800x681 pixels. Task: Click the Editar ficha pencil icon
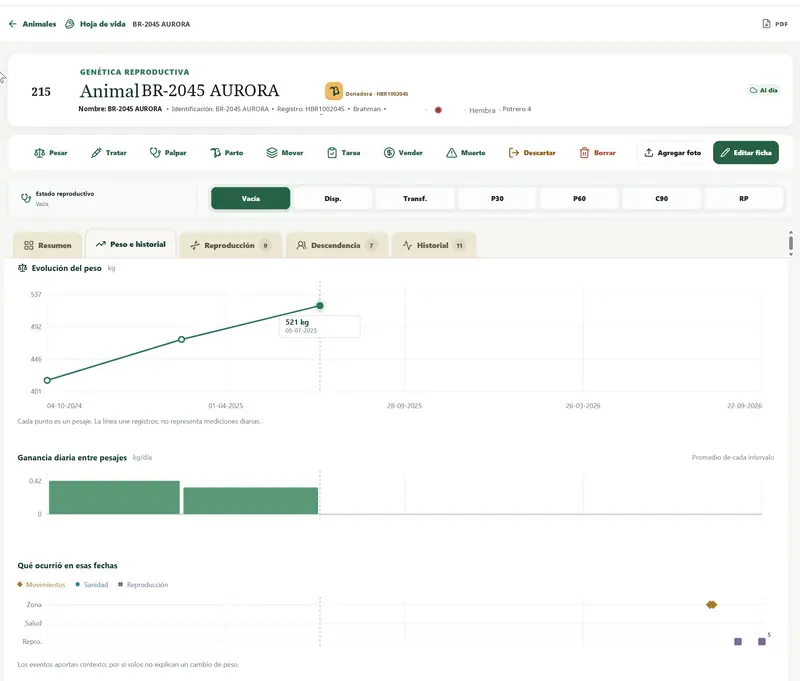click(x=725, y=153)
